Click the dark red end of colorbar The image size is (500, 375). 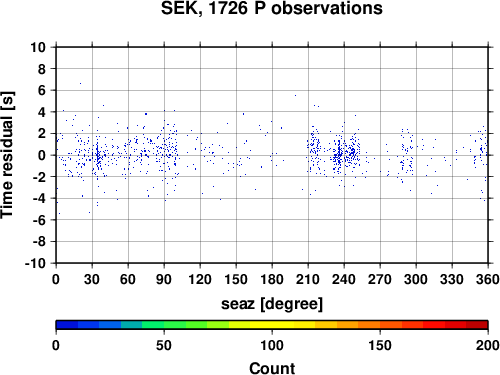(x=477, y=325)
